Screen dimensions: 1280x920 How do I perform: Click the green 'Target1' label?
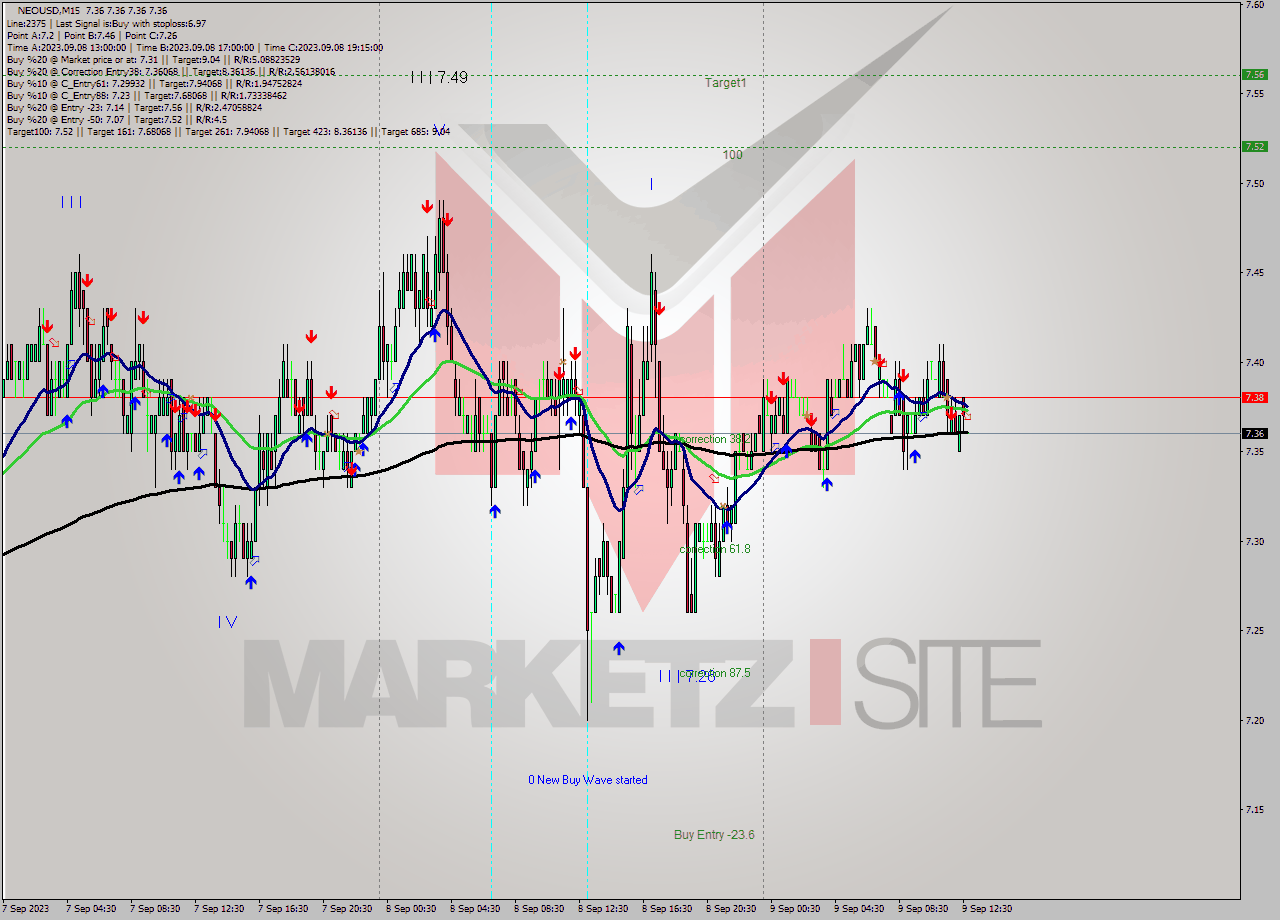tap(725, 83)
